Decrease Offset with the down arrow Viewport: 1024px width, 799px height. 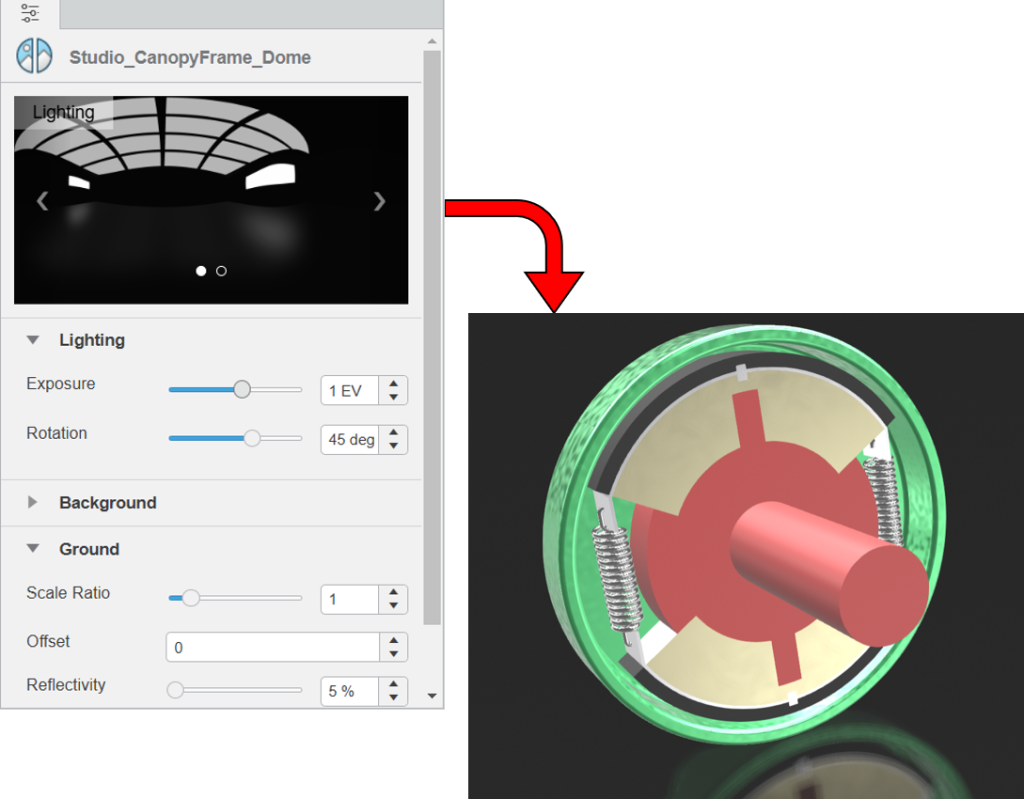[x=393, y=654]
